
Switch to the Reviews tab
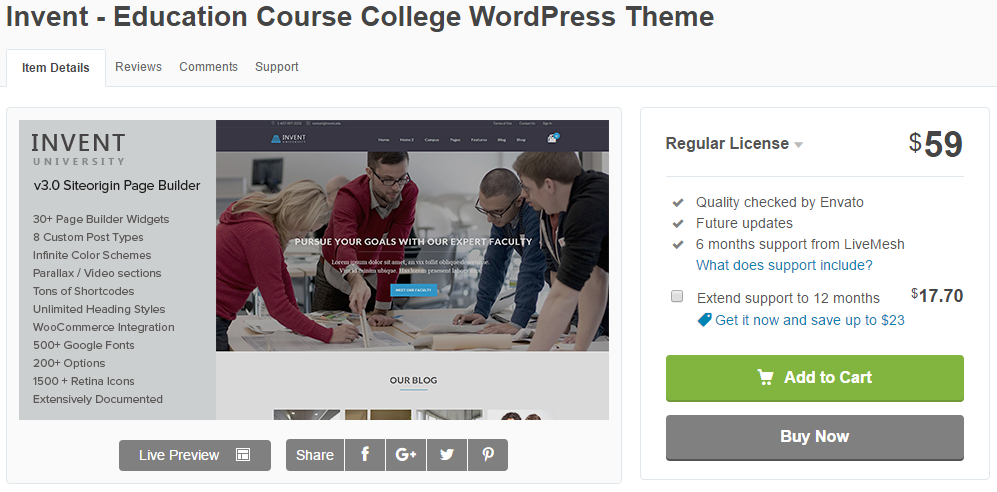139,67
